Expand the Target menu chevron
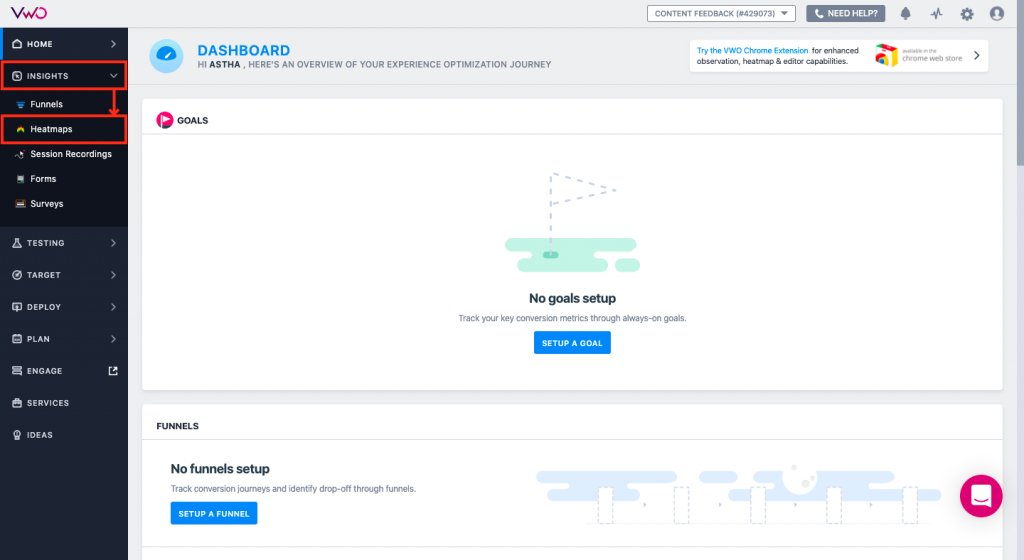 pyautogui.click(x=114, y=275)
